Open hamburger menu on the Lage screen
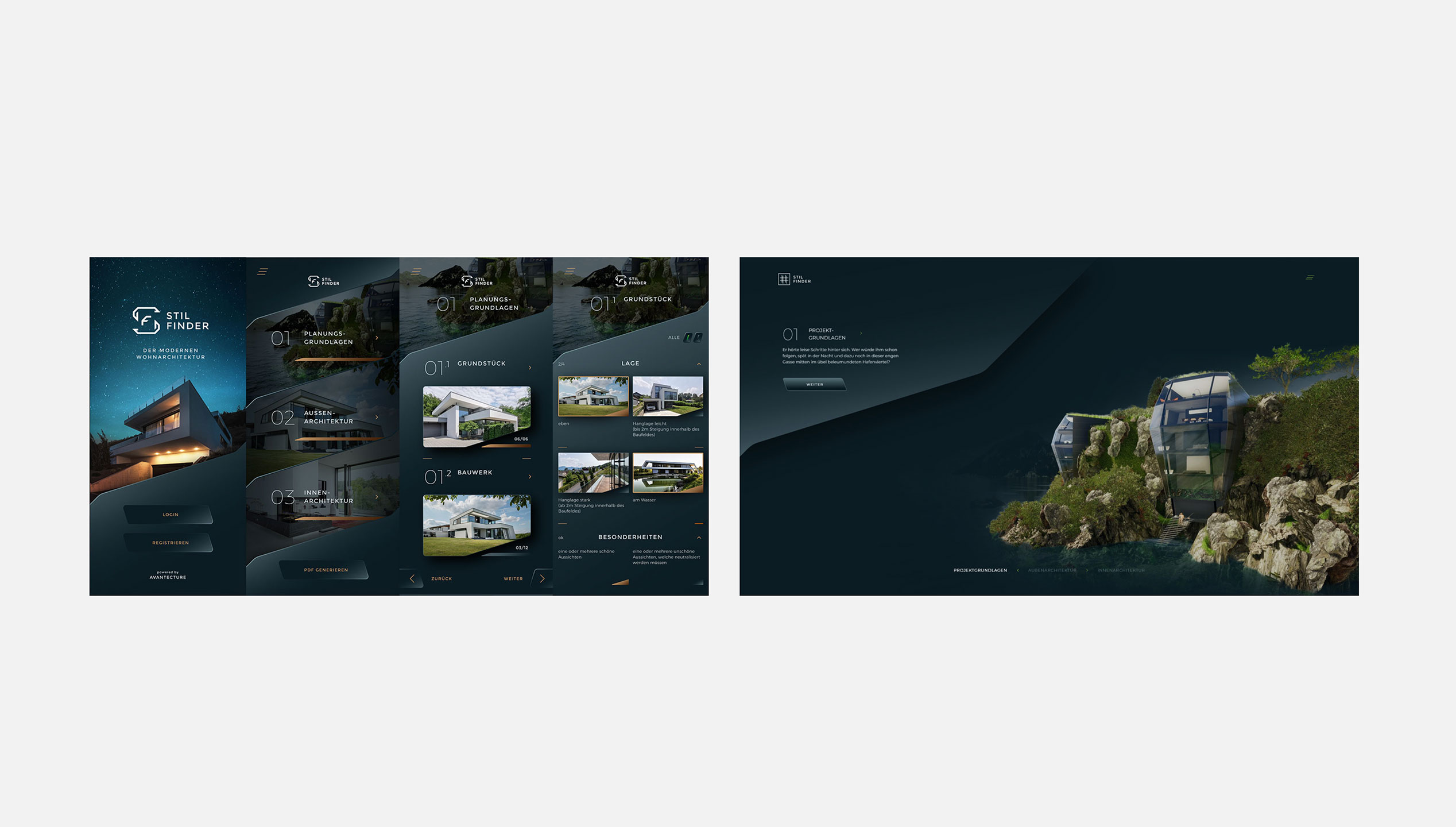Image resolution: width=1456 pixels, height=827 pixels. (570, 272)
